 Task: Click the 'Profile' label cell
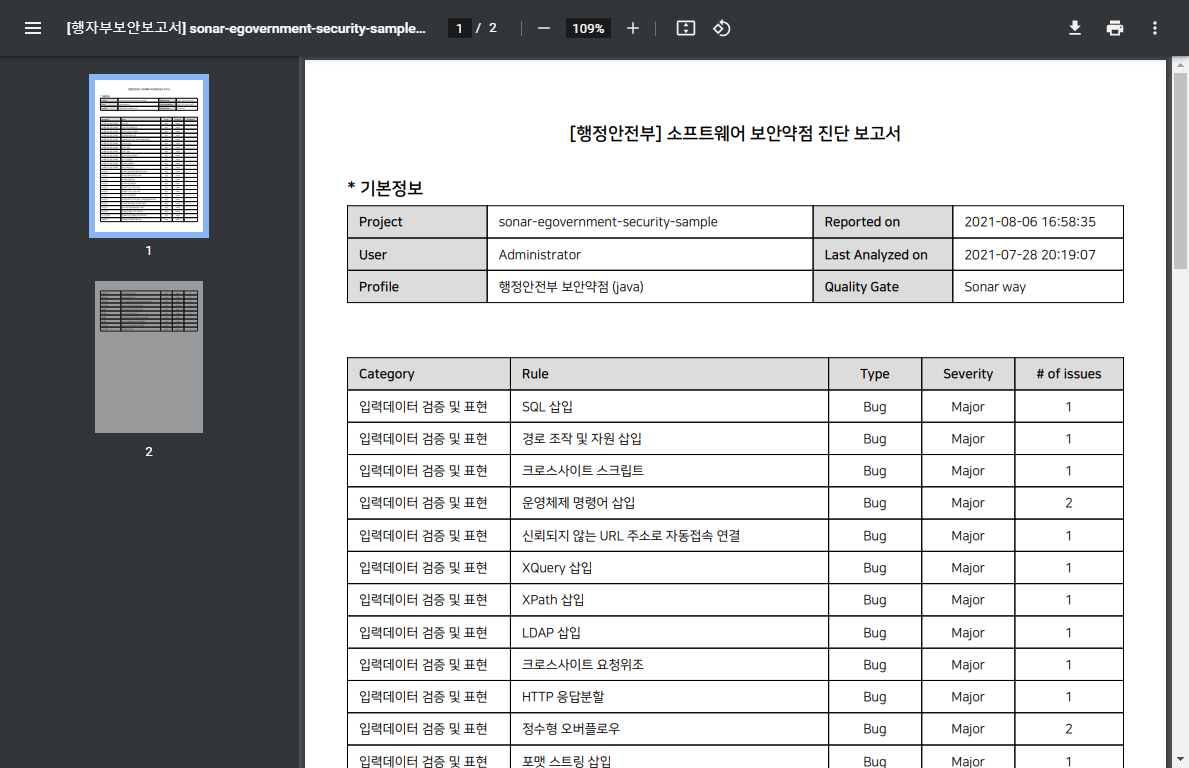point(417,287)
